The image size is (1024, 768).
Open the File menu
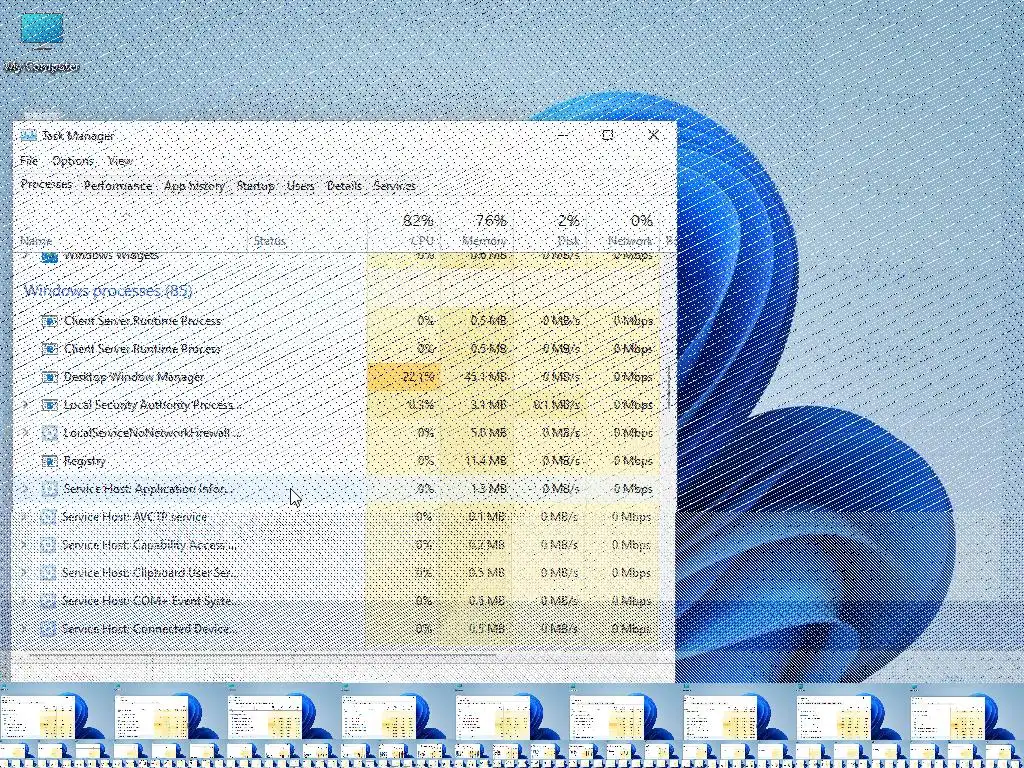click(x=29, y=161)
